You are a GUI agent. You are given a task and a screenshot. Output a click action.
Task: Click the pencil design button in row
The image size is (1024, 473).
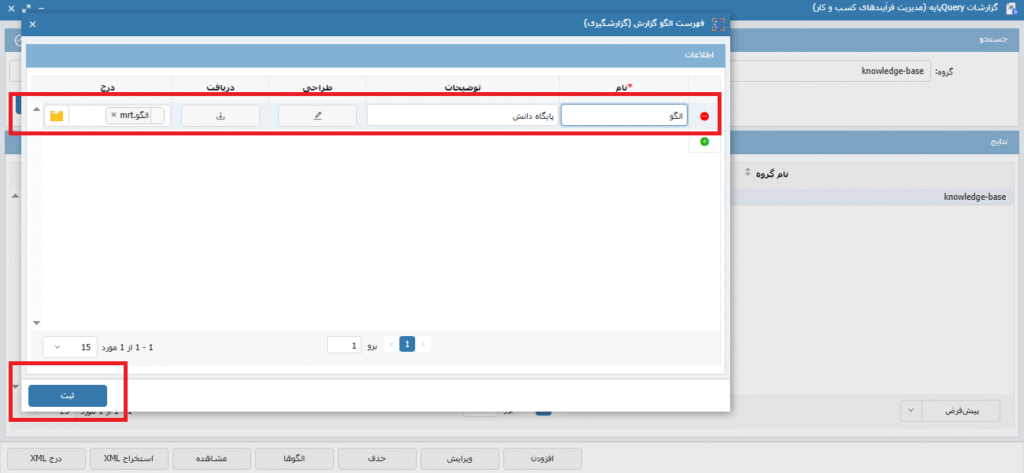pyautogui.click(x=318, y=116)
